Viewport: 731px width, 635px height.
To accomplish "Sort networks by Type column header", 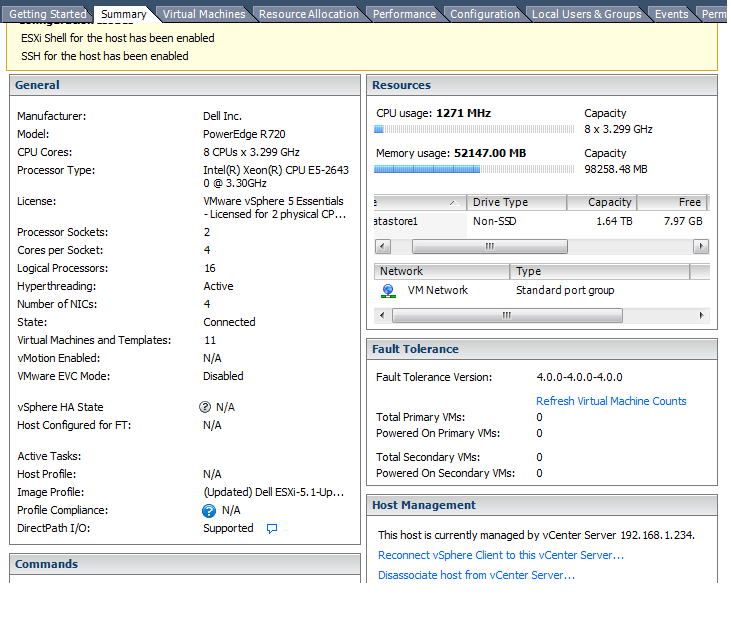I will (600, 271).
